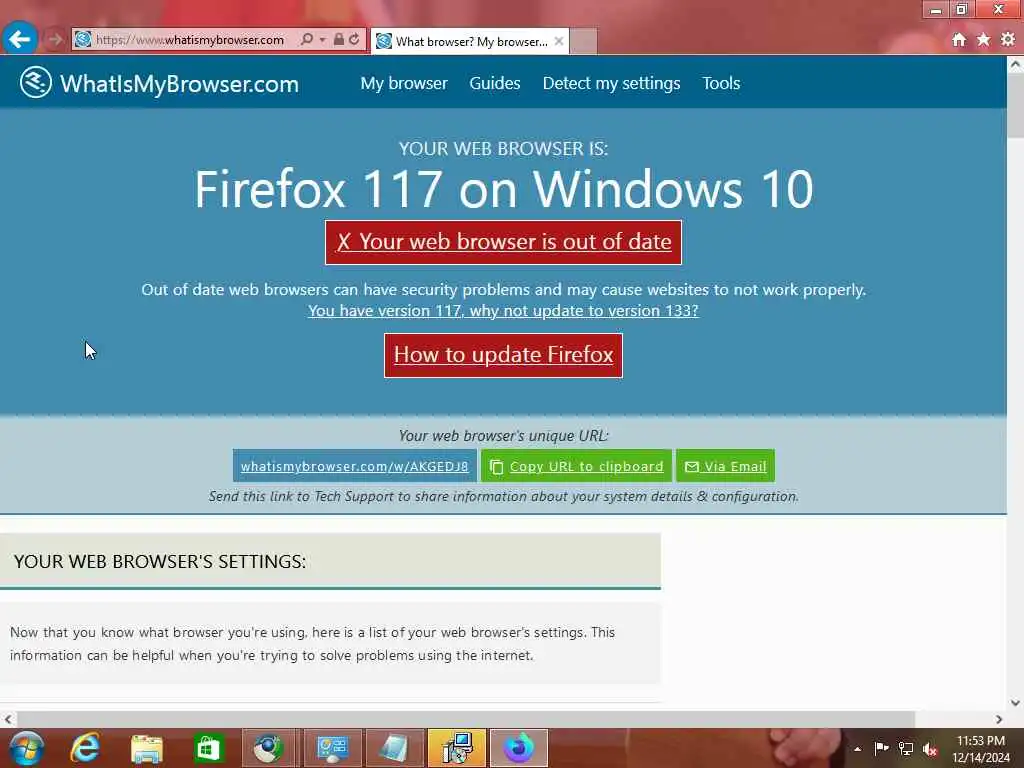Switch to the Firefox-style taskbar icon
Image resolution: width=1024 pixels, height=768 pixels.
[x=519, y=748]
